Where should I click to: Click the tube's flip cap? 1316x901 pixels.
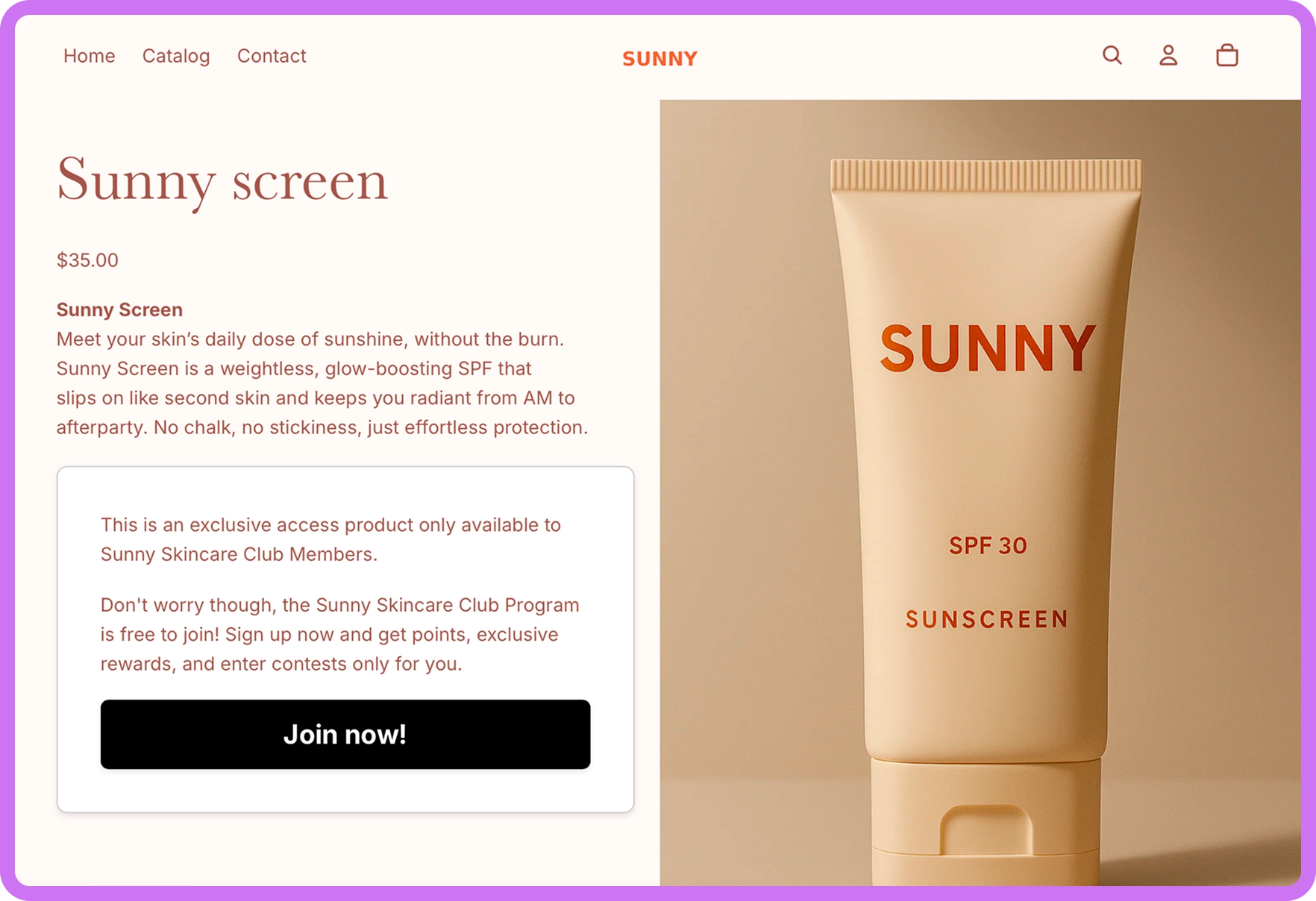click(x=986, y=823)
